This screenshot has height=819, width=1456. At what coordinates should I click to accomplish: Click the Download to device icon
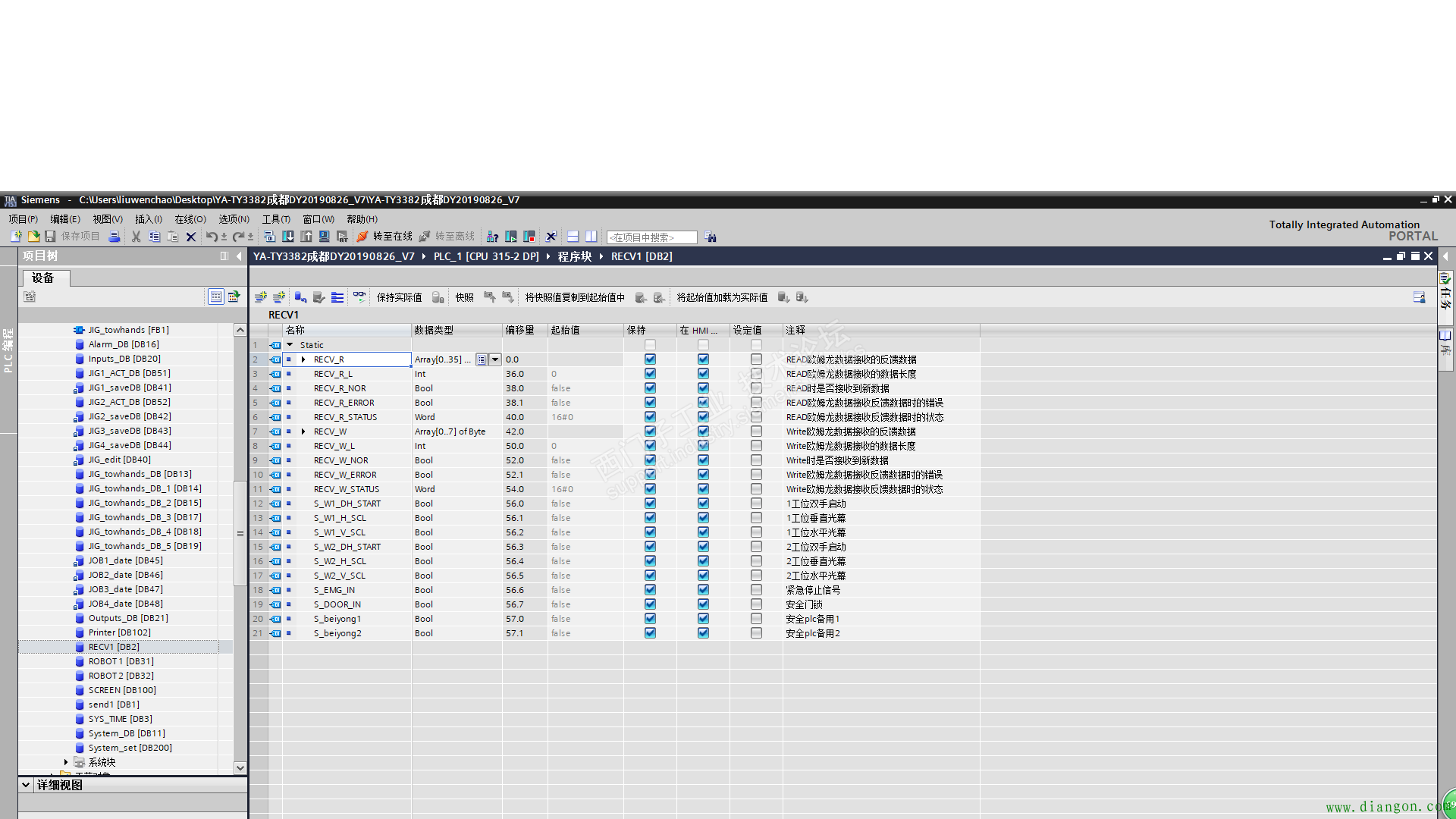point(288,237)
